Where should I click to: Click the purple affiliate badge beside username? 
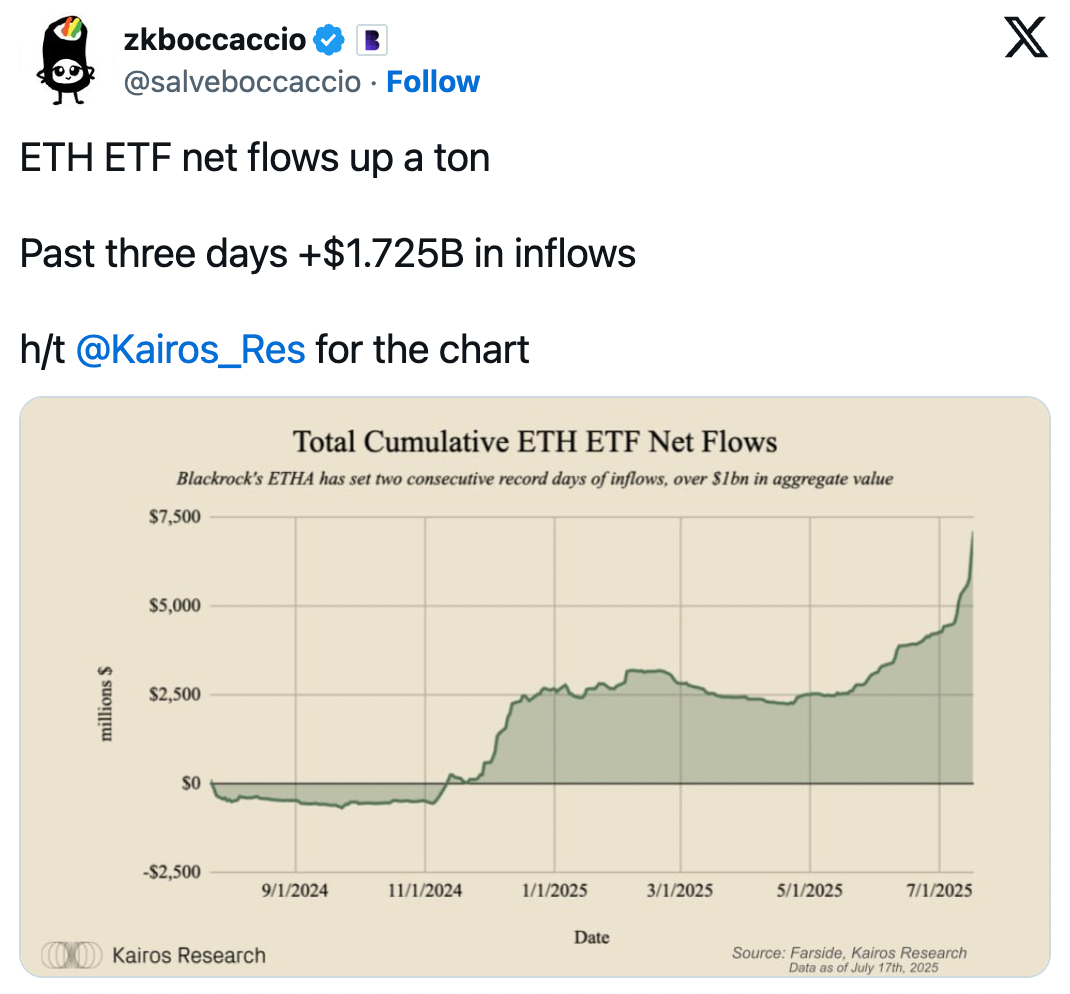tap(371, 40)
